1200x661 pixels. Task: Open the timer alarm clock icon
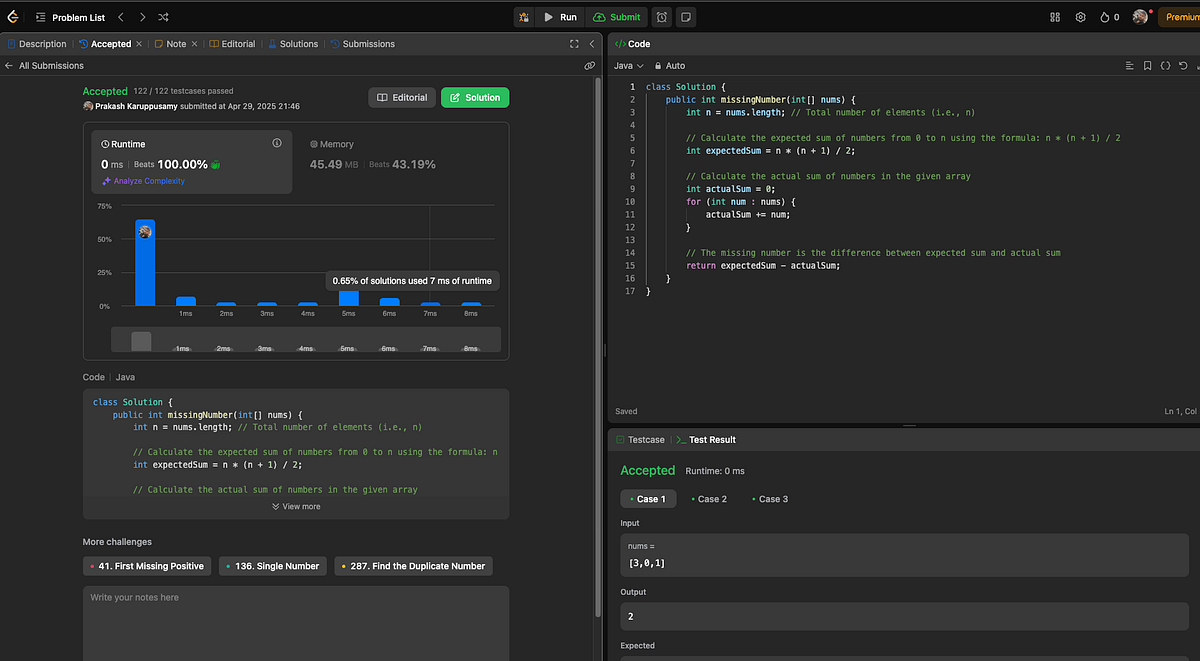tap(662, 17)
